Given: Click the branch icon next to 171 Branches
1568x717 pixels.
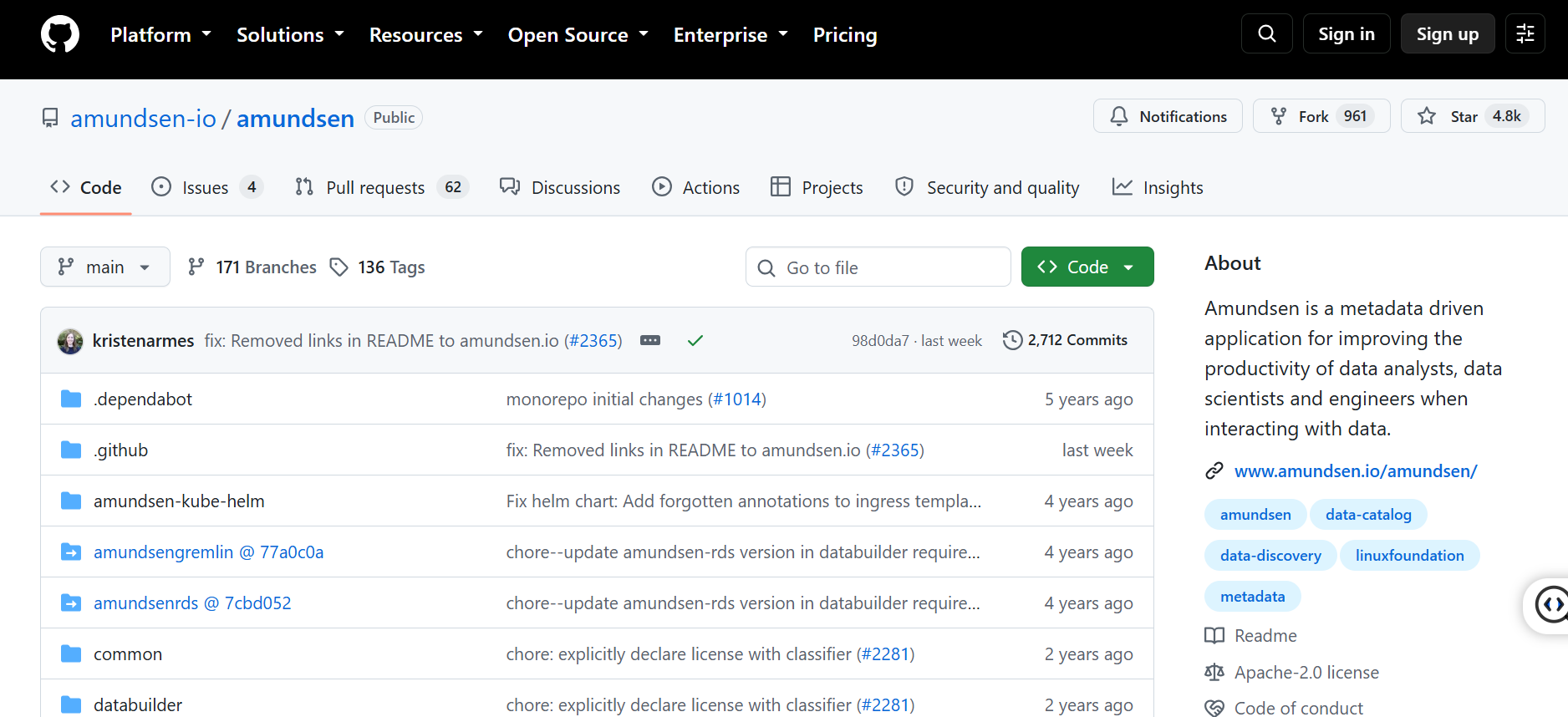Looking at the screenshot, I should [196, 267].
